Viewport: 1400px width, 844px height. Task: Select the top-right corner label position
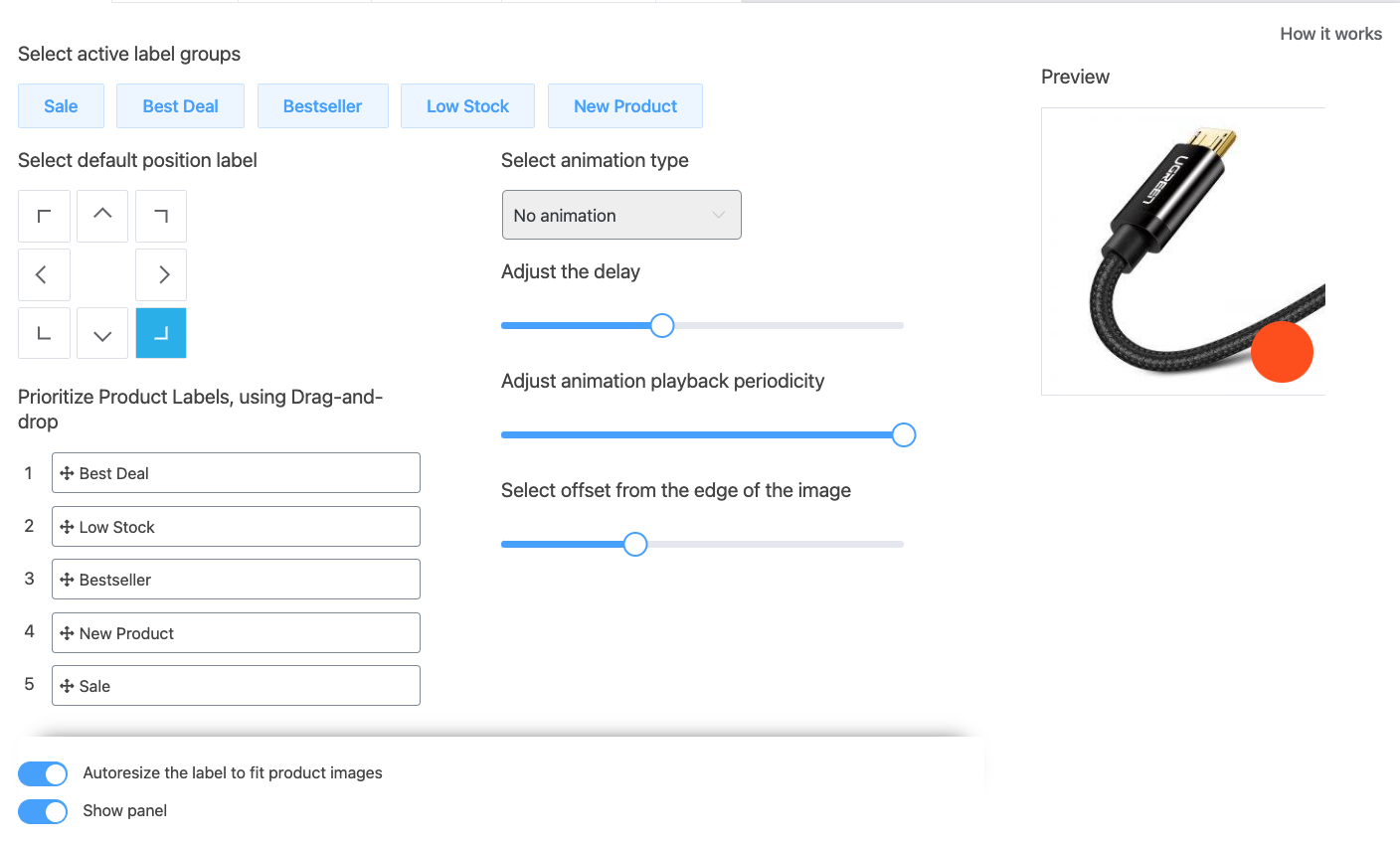(x=161, y=216)
